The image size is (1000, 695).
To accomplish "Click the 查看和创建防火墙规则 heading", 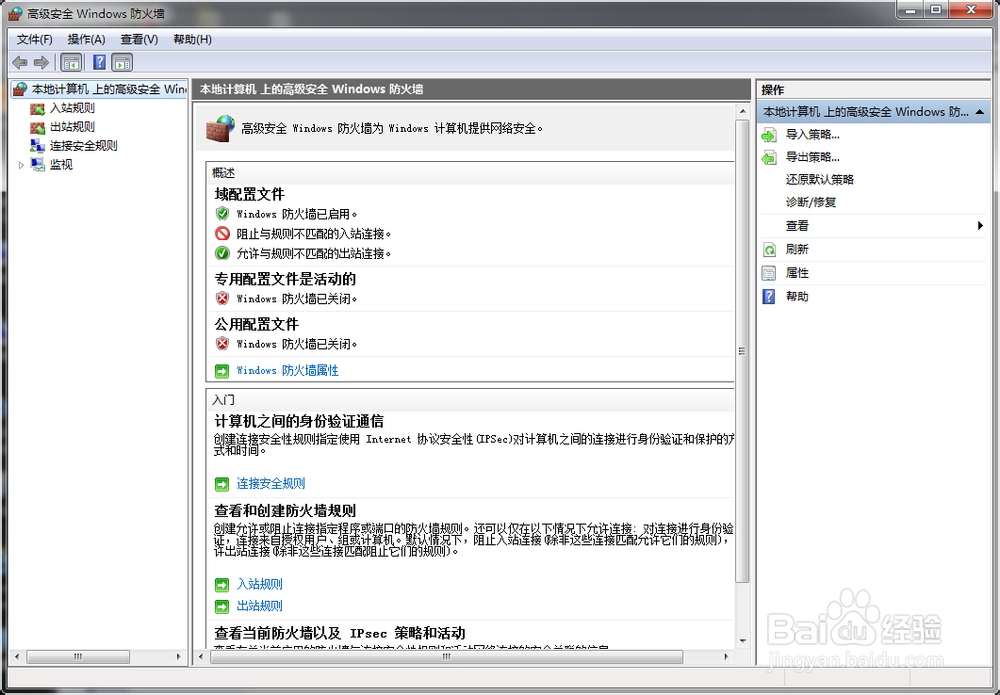I will (285, 511).
